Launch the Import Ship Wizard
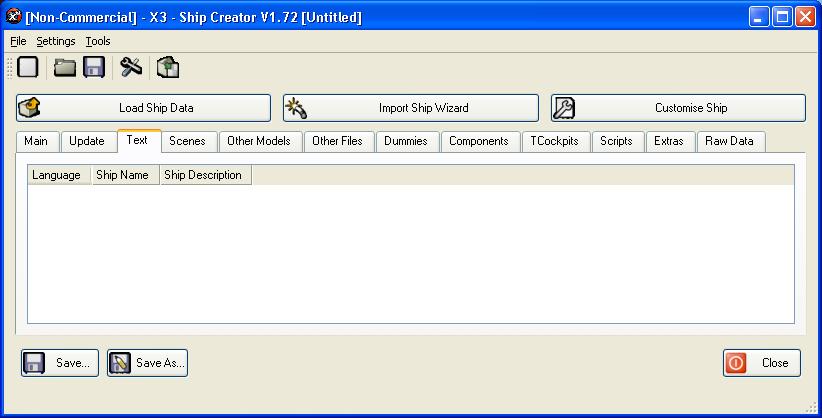Image resolution: width=822 pixels, height=418 pixels. coord(410,108)
